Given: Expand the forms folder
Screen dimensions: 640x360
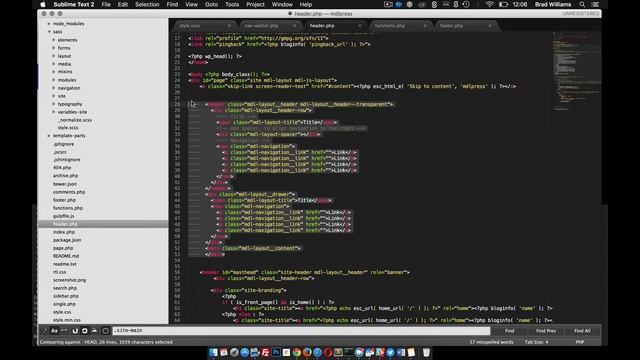Looking at the screenshot, I should point(54,48).
